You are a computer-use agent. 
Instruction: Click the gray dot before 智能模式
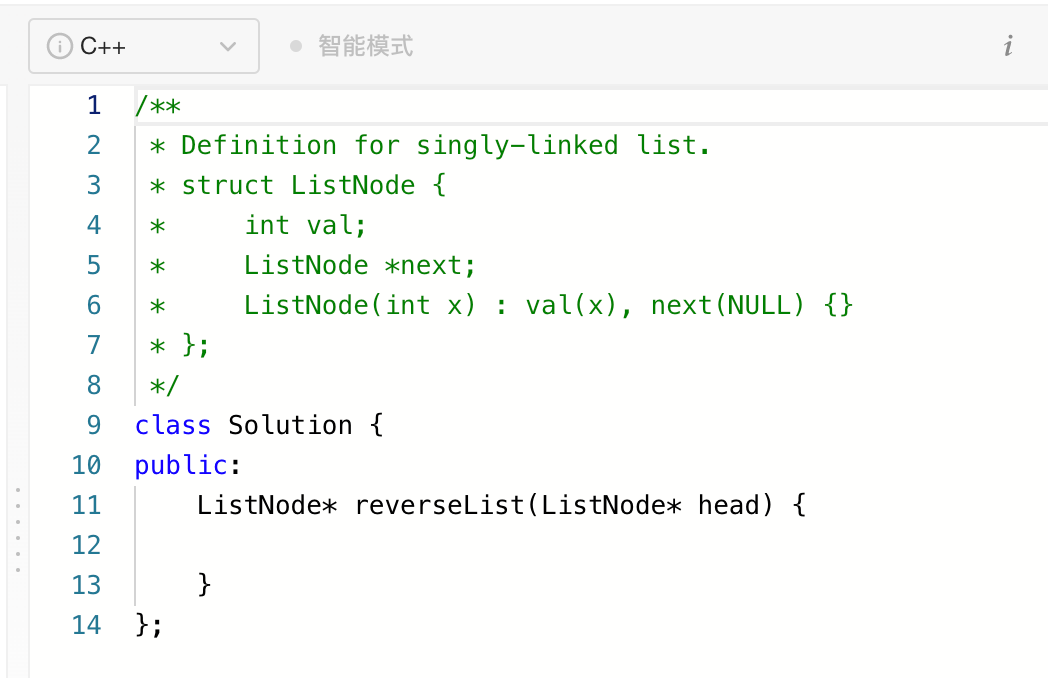coord(295,46)
